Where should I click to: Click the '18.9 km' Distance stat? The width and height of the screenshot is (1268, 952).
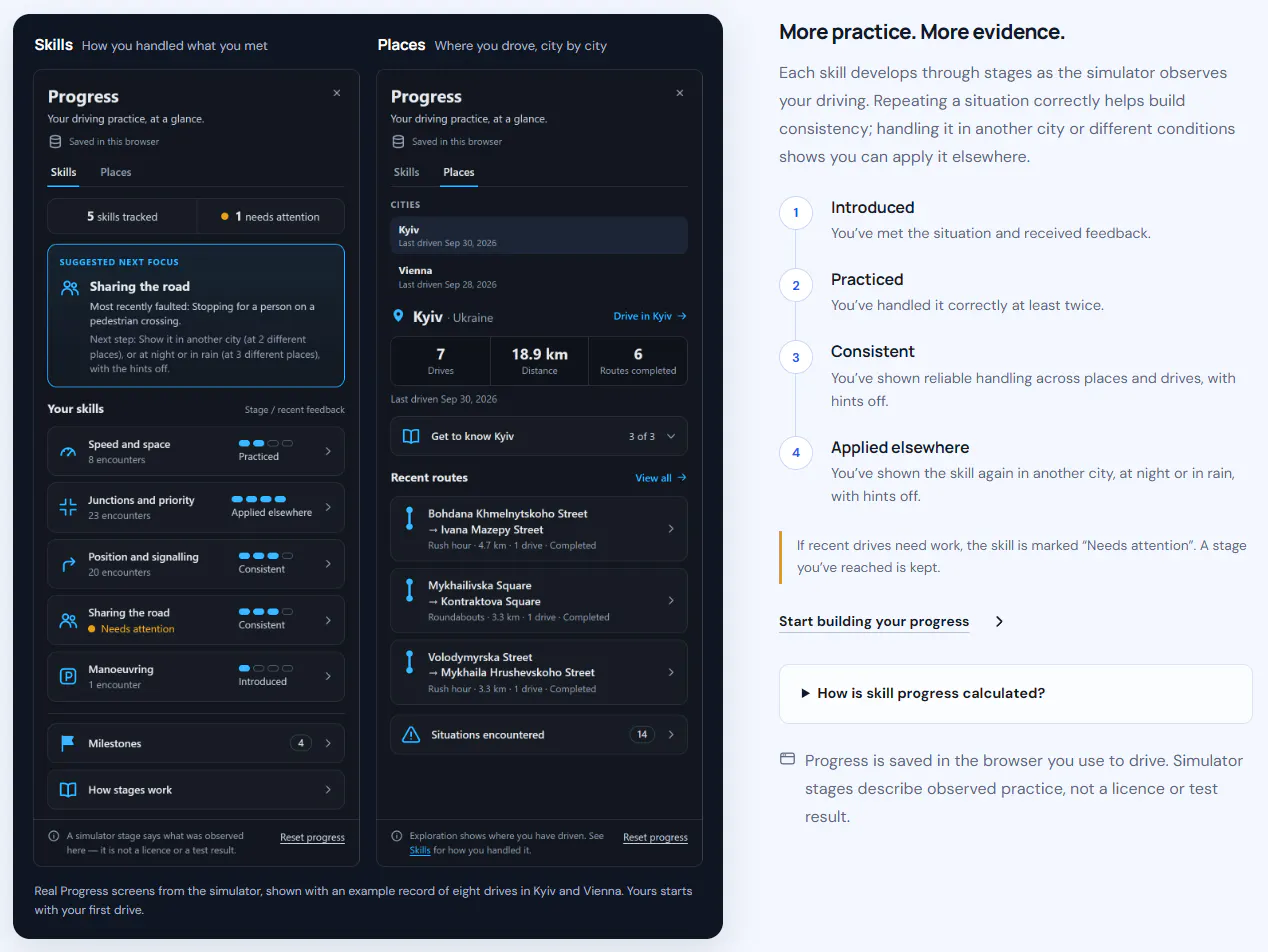pyautogui.click(x=539, y=361)
